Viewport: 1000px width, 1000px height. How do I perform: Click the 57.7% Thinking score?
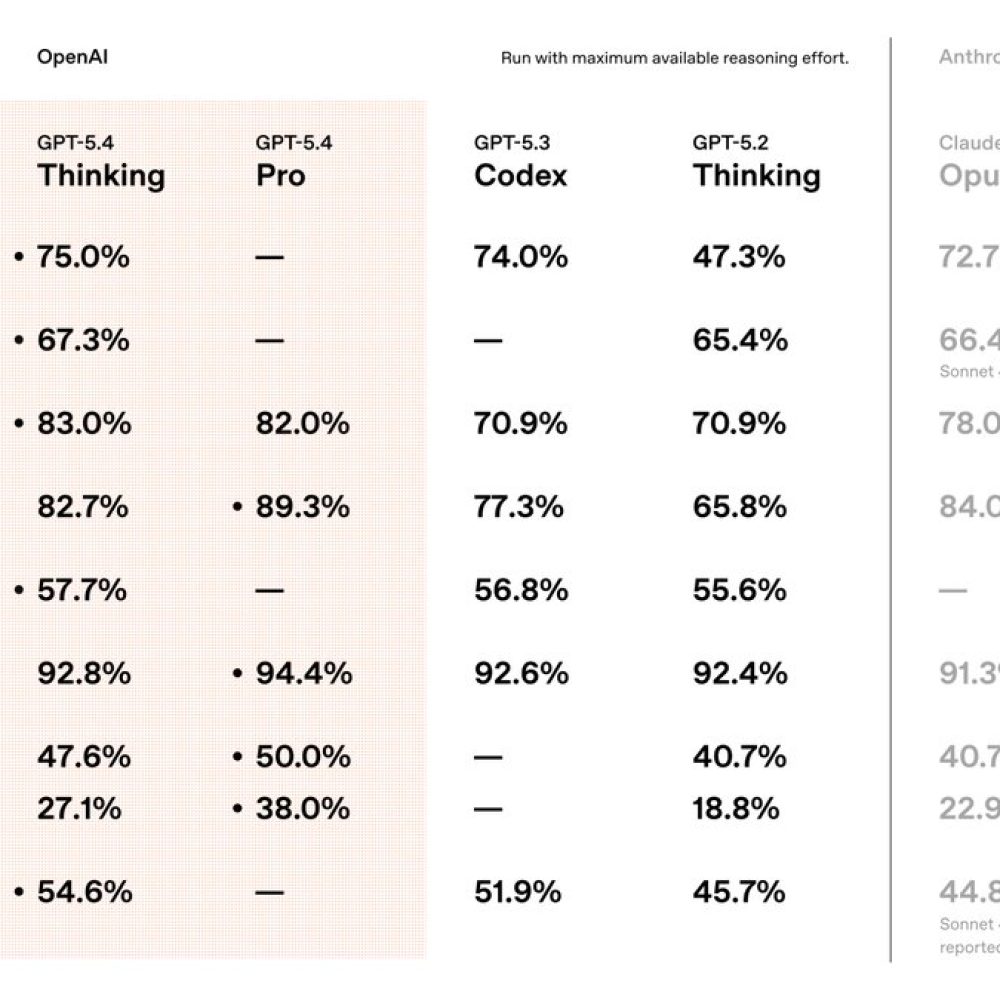[82, 590]
